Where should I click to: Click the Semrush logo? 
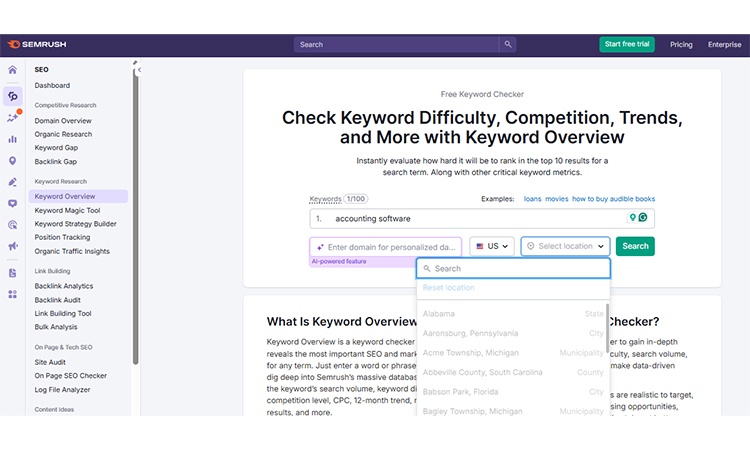(37, 44)
